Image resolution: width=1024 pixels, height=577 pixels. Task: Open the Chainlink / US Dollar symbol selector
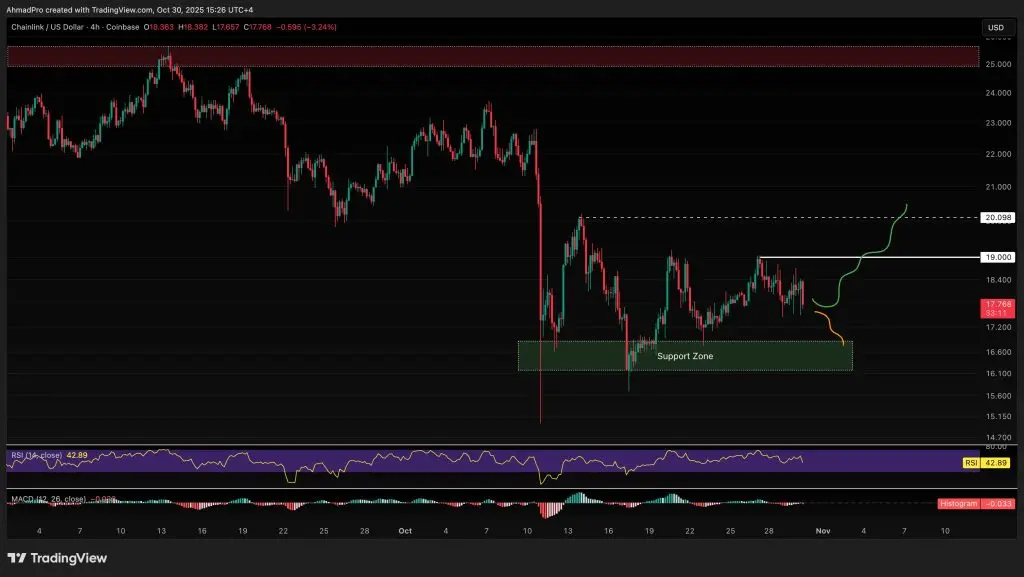point(48,27)
